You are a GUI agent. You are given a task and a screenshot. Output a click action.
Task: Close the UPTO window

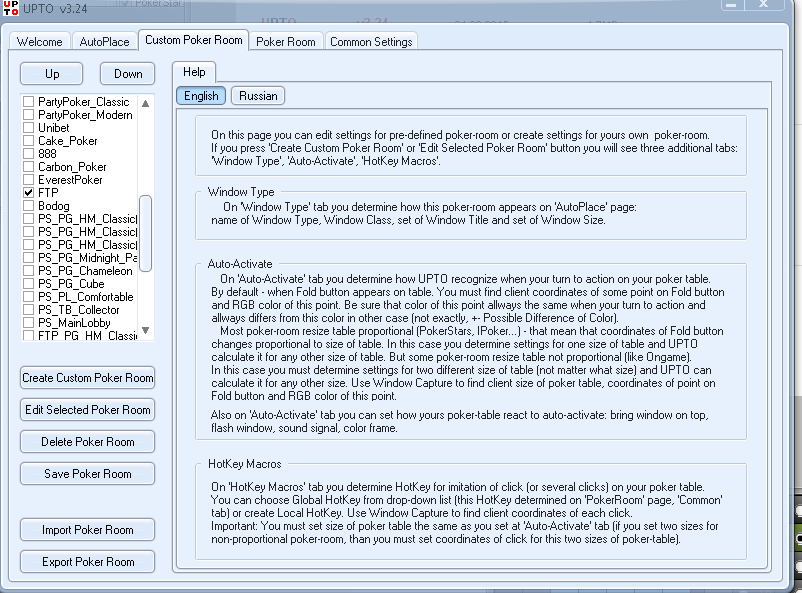click(x=764, y=5)
